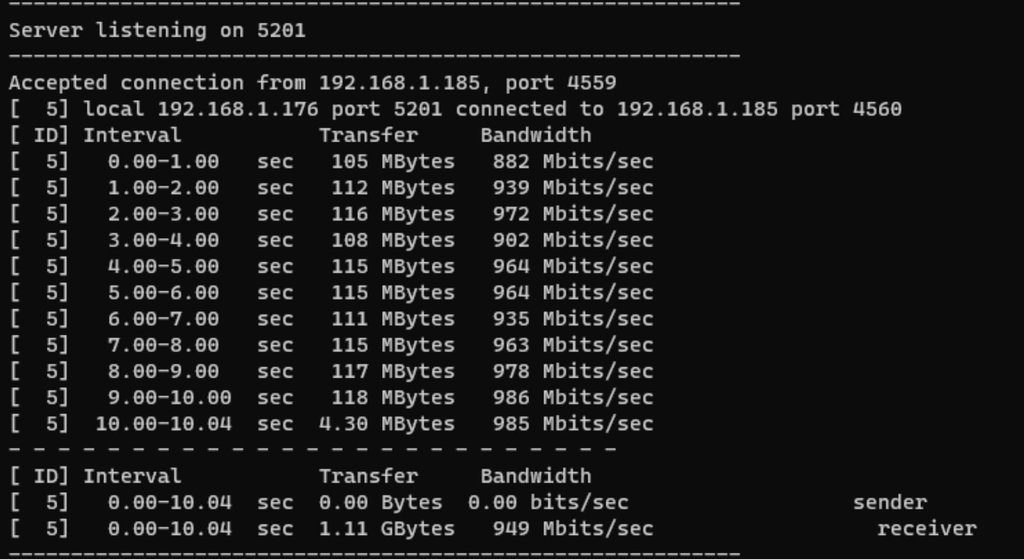Click the 949 Mbits/sec average bandwidth

[572, 528]
